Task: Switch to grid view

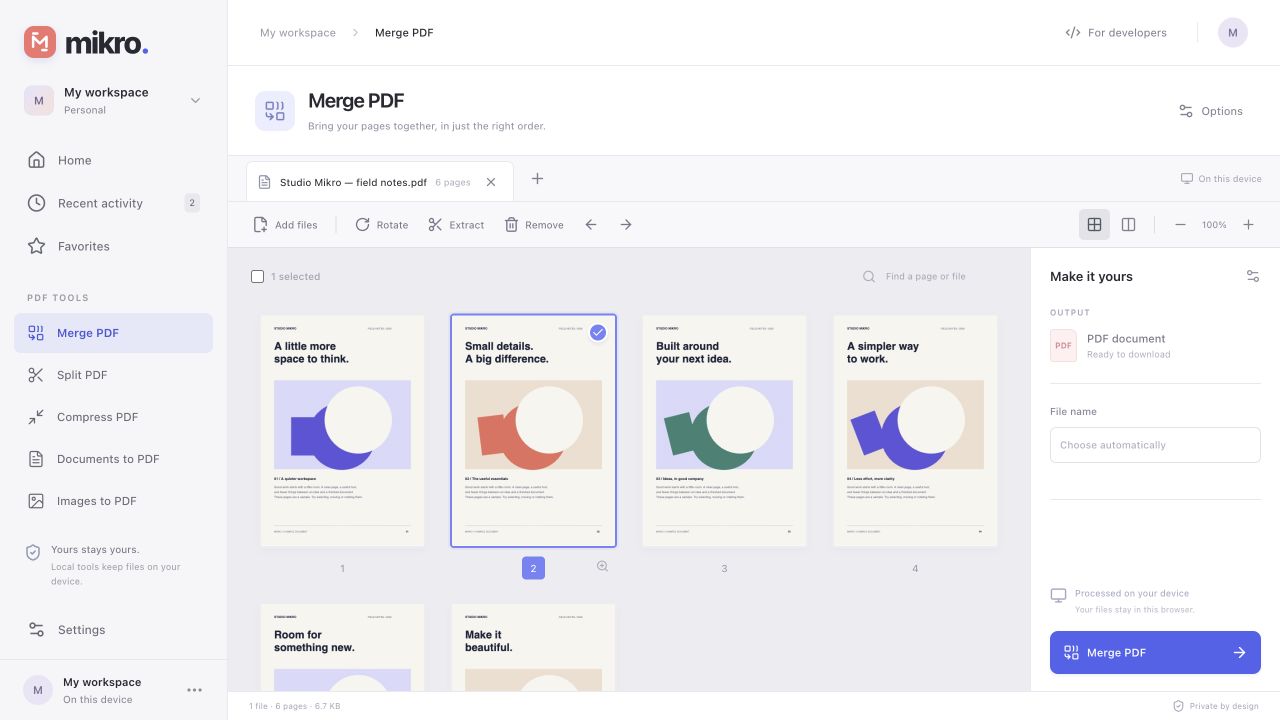Action: coord(1094,225)
